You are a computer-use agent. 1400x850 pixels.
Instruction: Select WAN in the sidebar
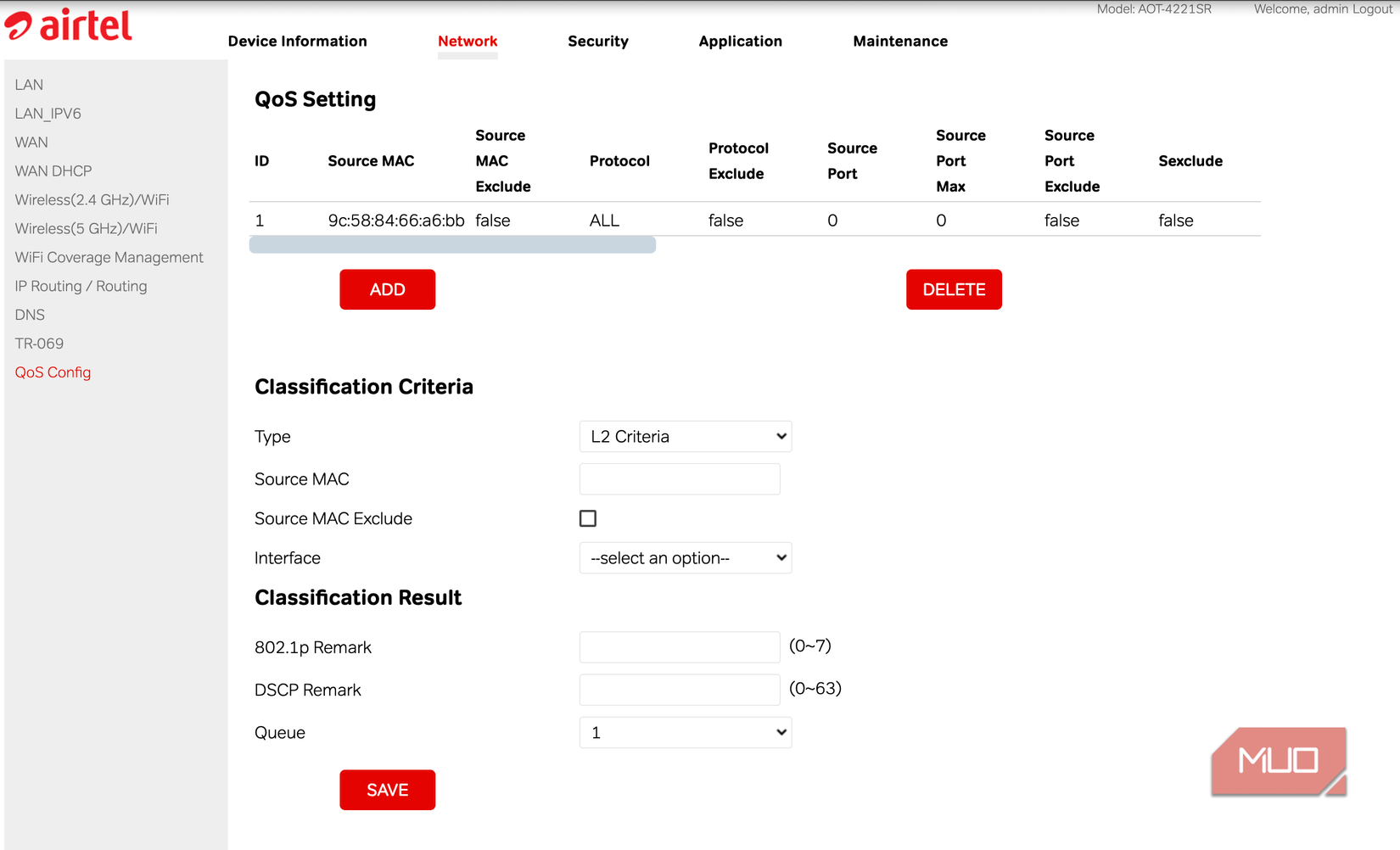click(31, 143)
